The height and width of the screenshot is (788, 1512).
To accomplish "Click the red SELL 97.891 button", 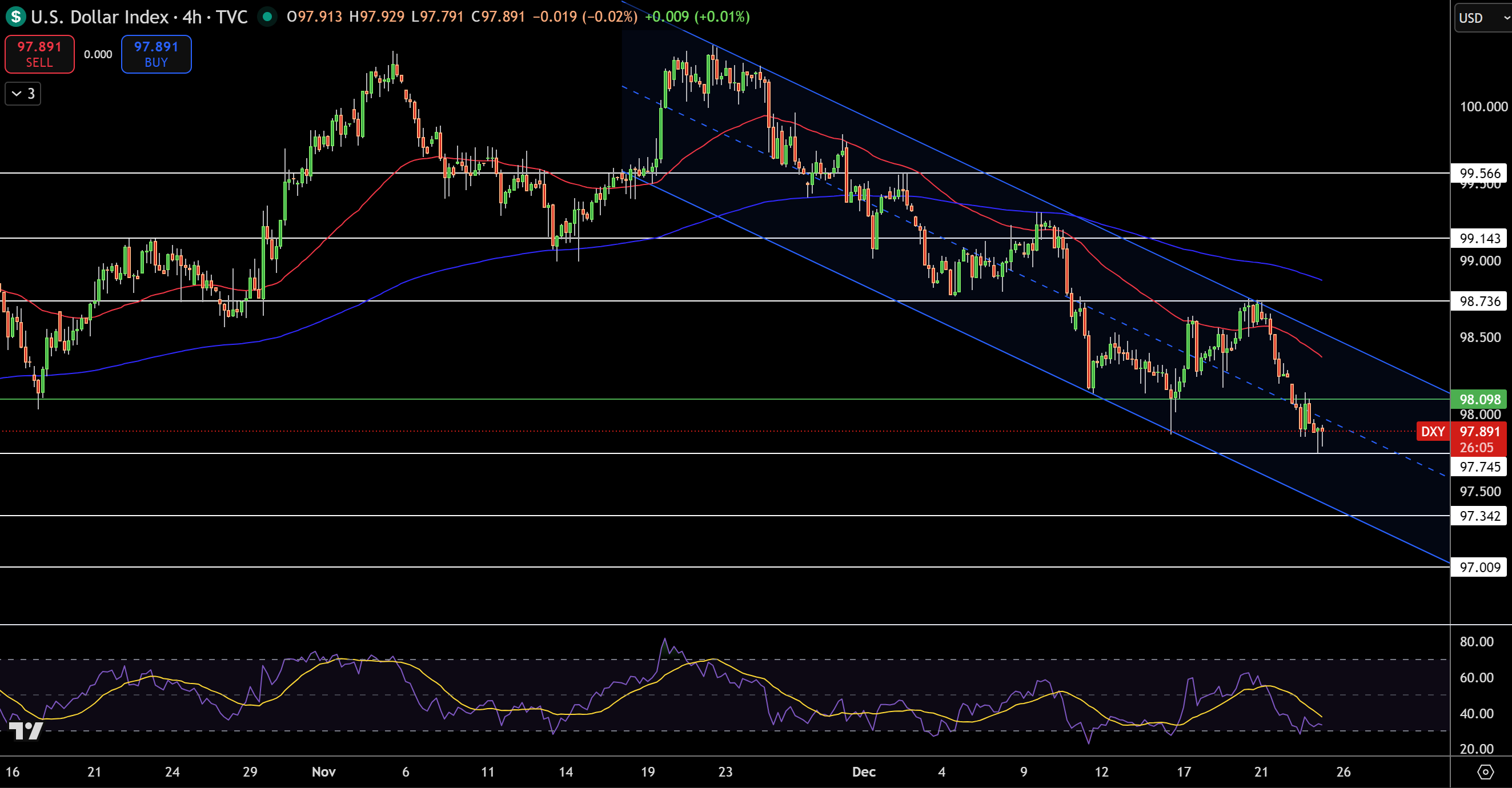I will tap(39, 54).
